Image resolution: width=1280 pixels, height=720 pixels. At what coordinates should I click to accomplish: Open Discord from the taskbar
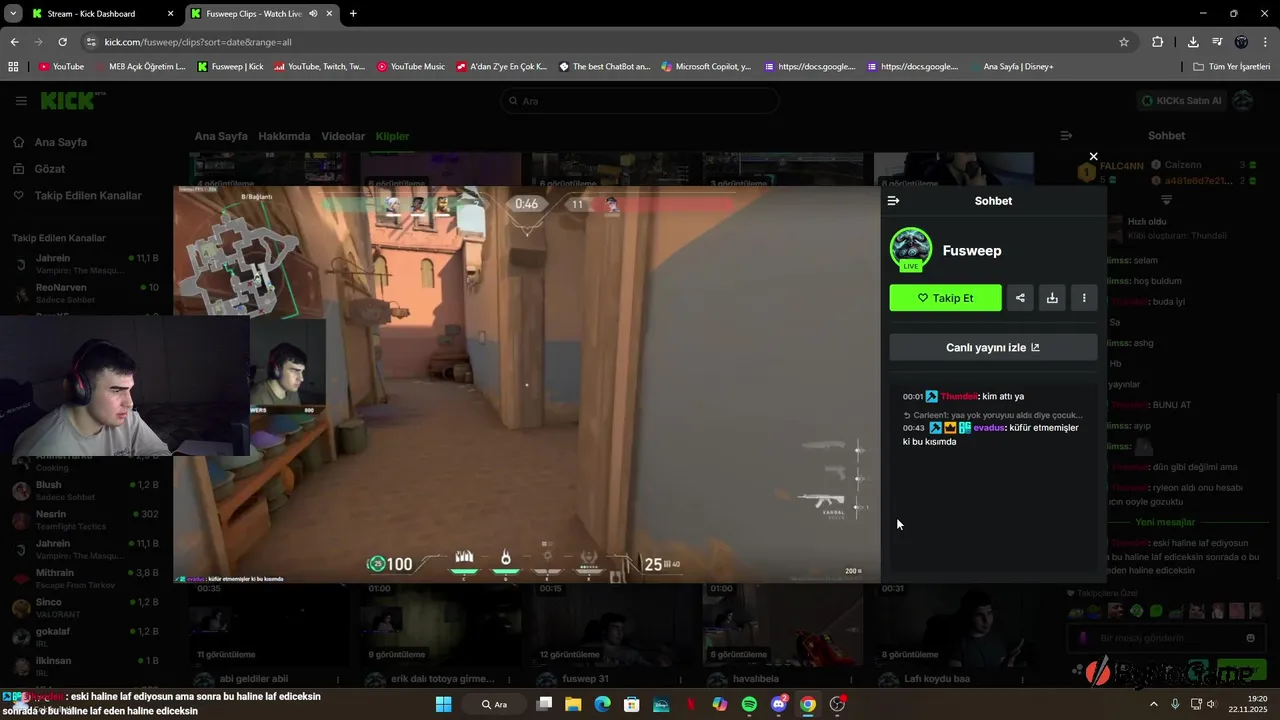pyautogui.click(x=779, y=704)
